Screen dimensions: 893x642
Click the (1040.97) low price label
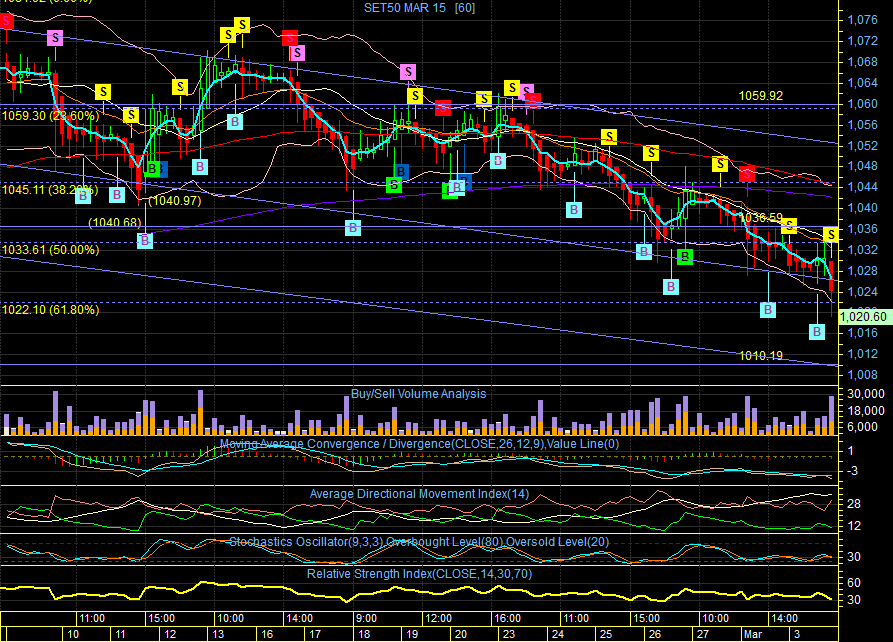[x=175, y=201]
